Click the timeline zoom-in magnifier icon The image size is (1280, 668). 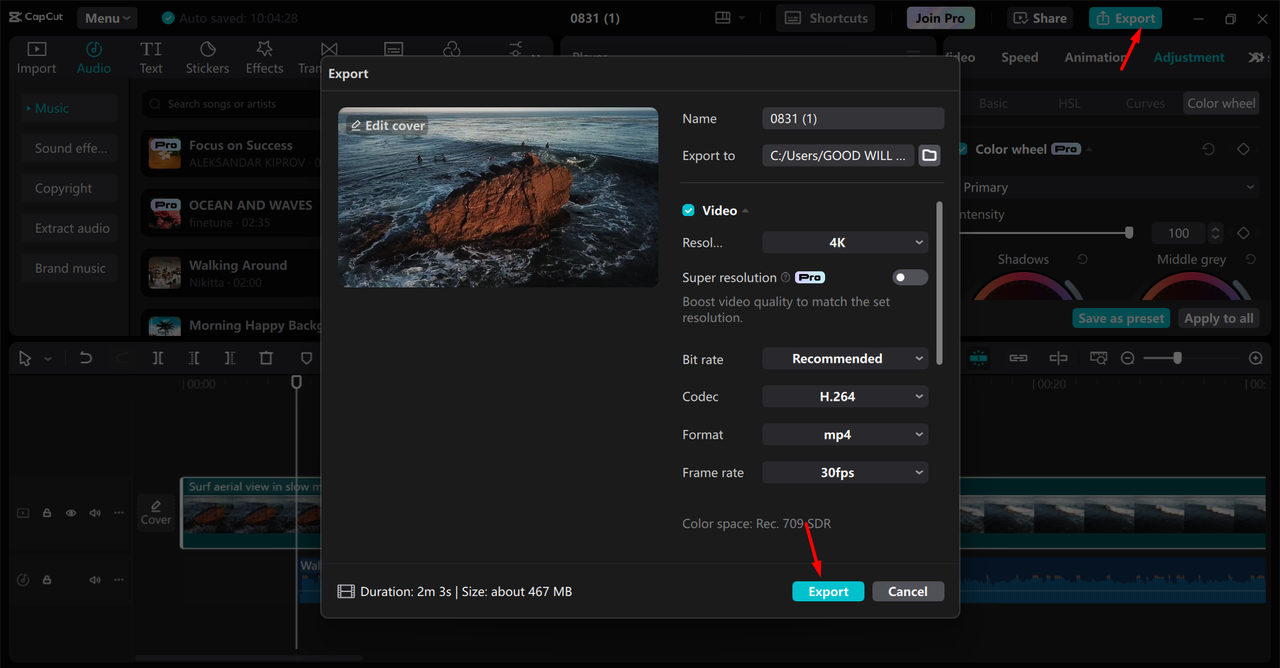[x=1256, y=358]
